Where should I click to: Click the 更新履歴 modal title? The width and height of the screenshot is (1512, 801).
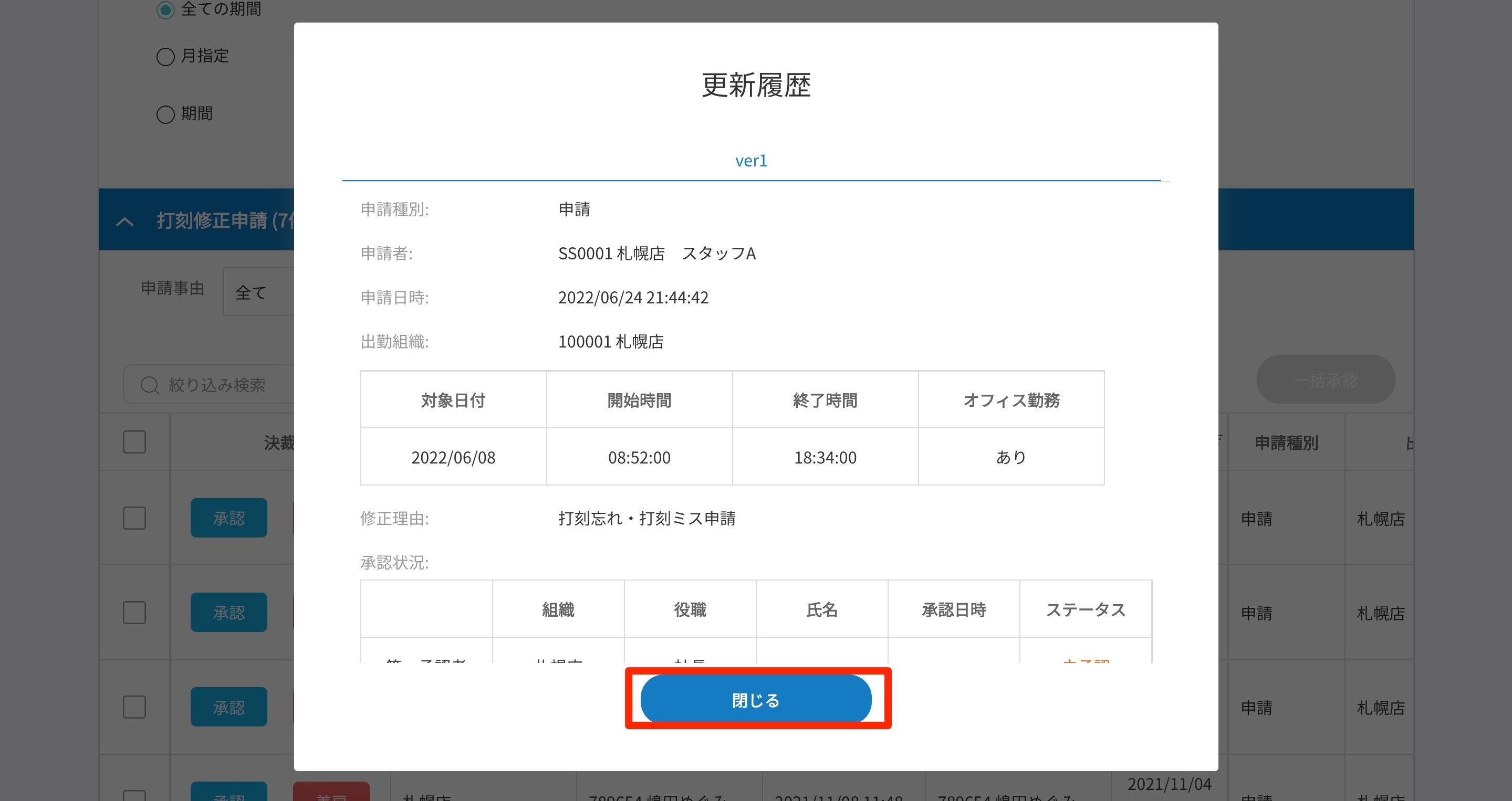pyautogui.click(x=755, y=85)
